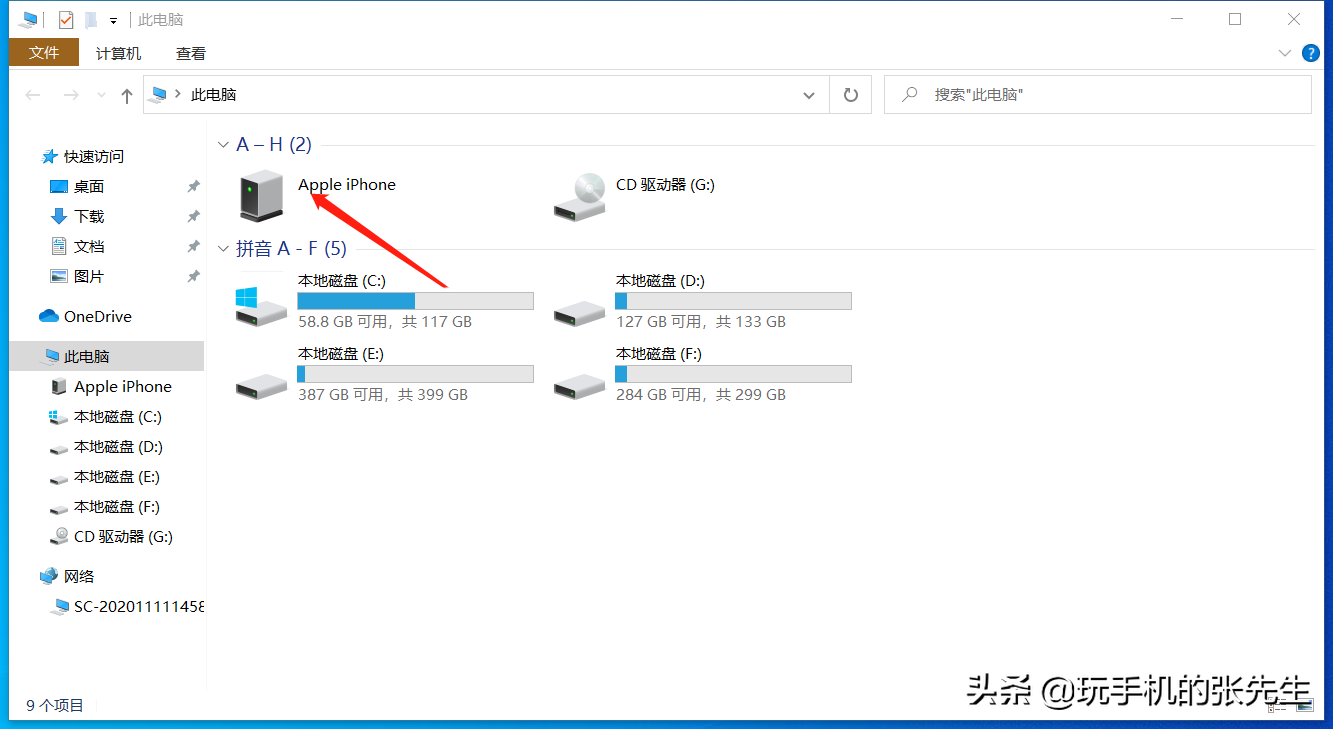Switch to the 查看 ribbon tab
Image resolution: width=1333 pixels, height=729 pixels.
coord(189,53)
